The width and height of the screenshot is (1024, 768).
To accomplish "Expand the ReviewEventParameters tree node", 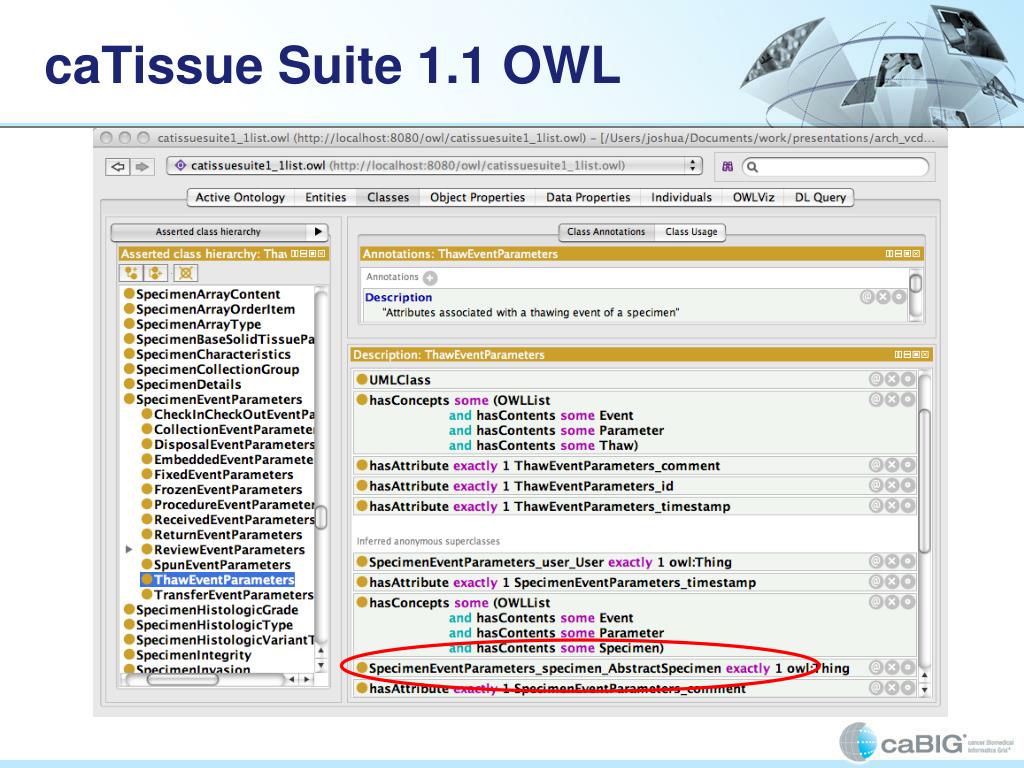I will [x=129, y=549].
